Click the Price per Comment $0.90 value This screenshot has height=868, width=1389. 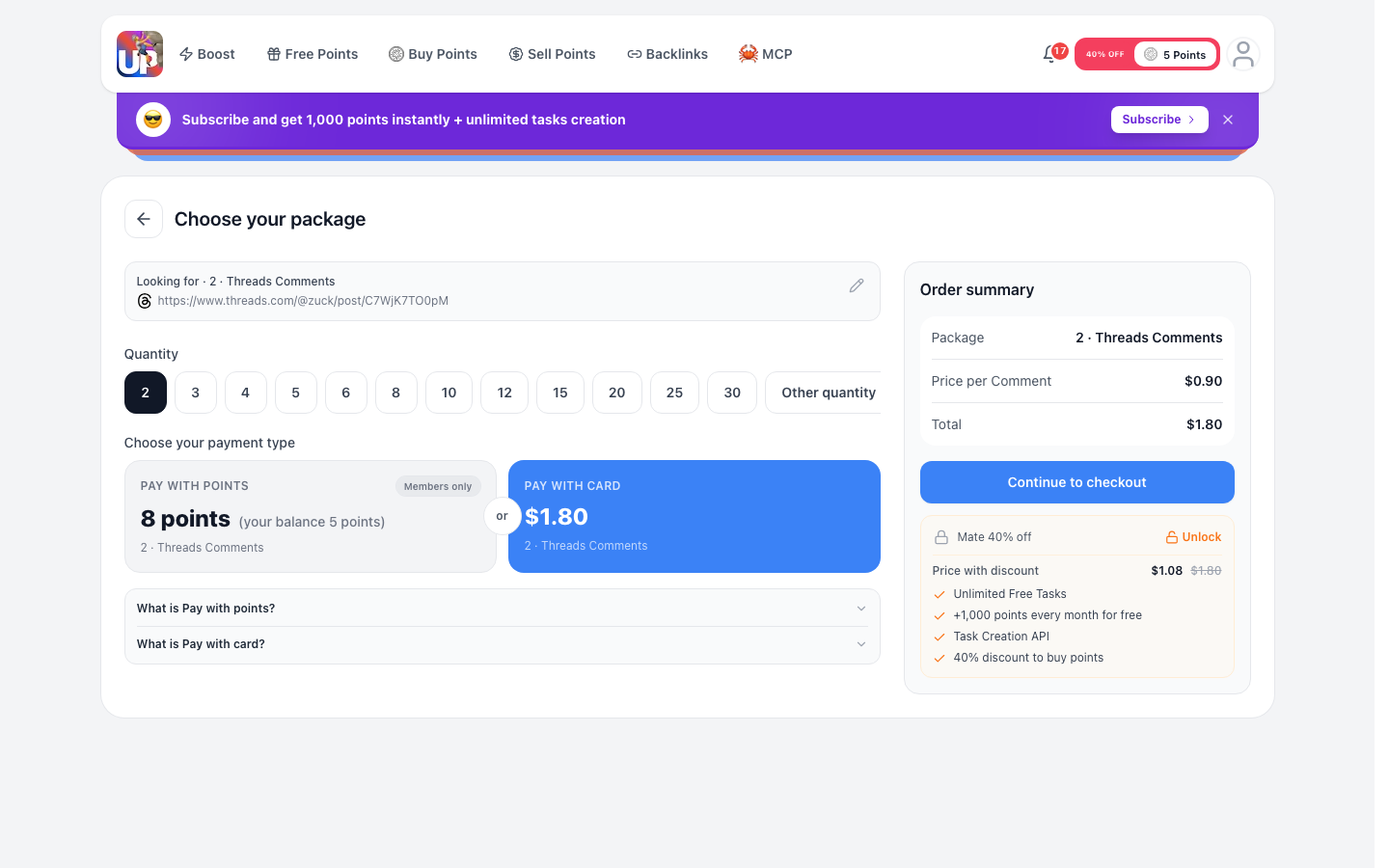pos(1204,381)
